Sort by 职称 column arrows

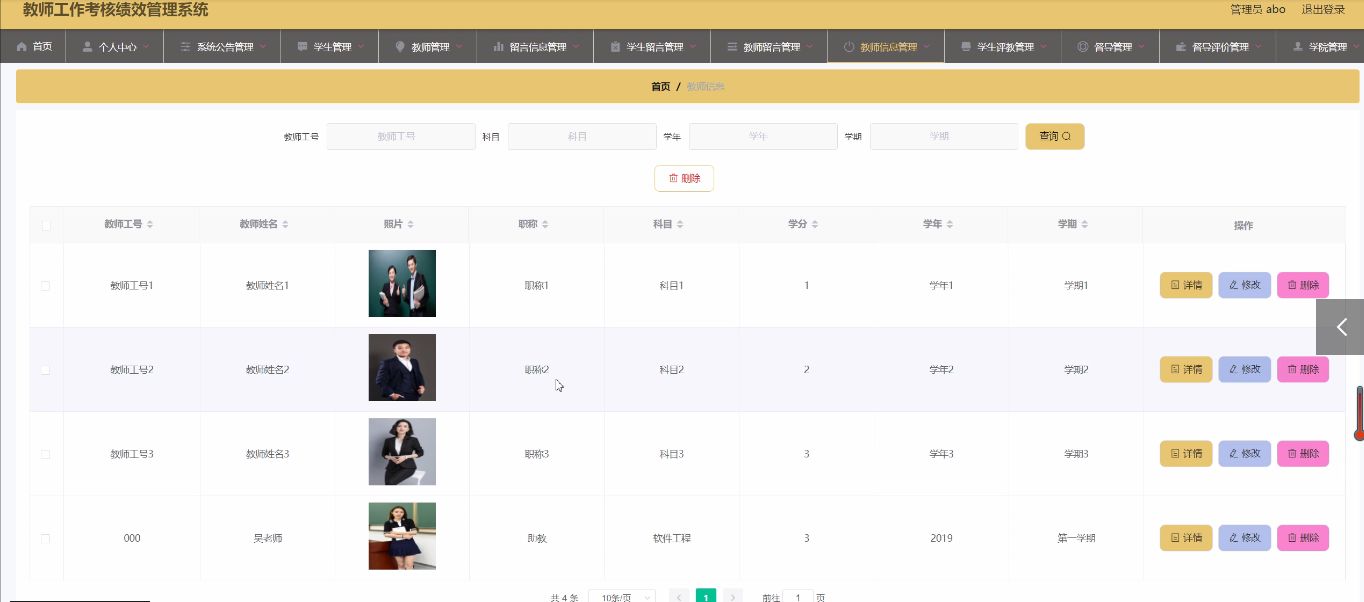pos(545,225)
